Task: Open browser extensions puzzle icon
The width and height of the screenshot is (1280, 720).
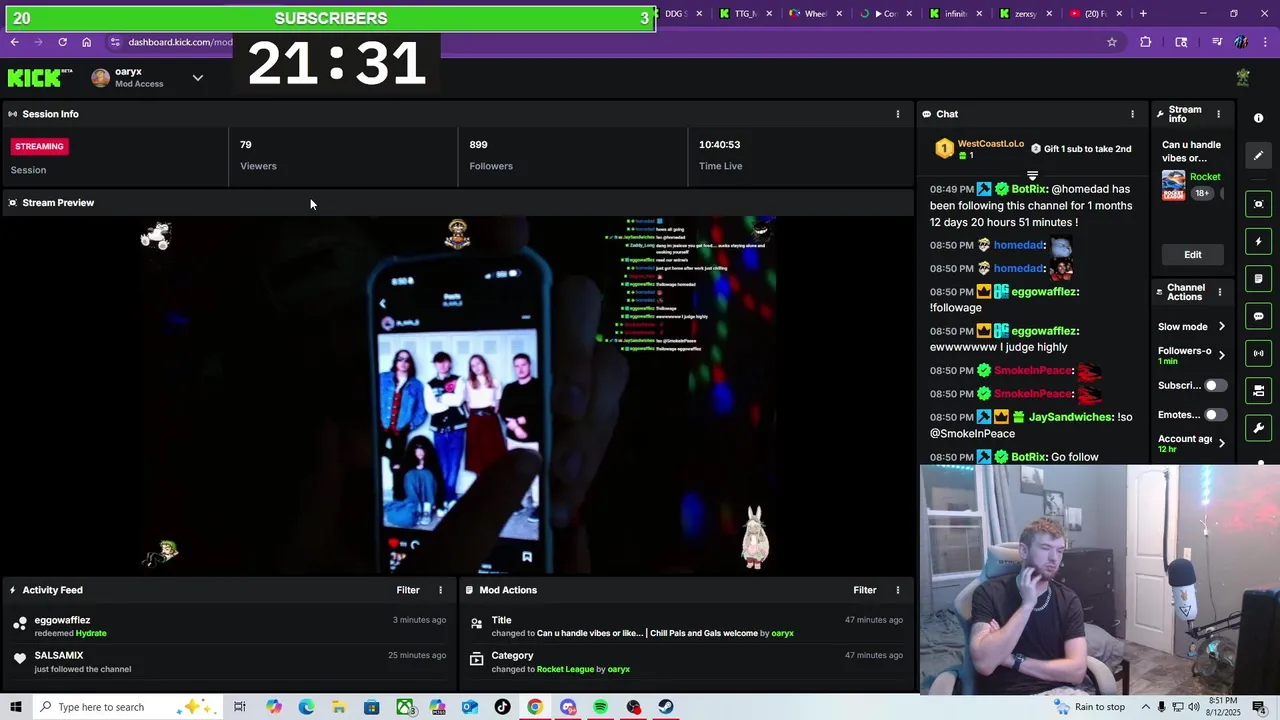Action: click(1146, 42)
